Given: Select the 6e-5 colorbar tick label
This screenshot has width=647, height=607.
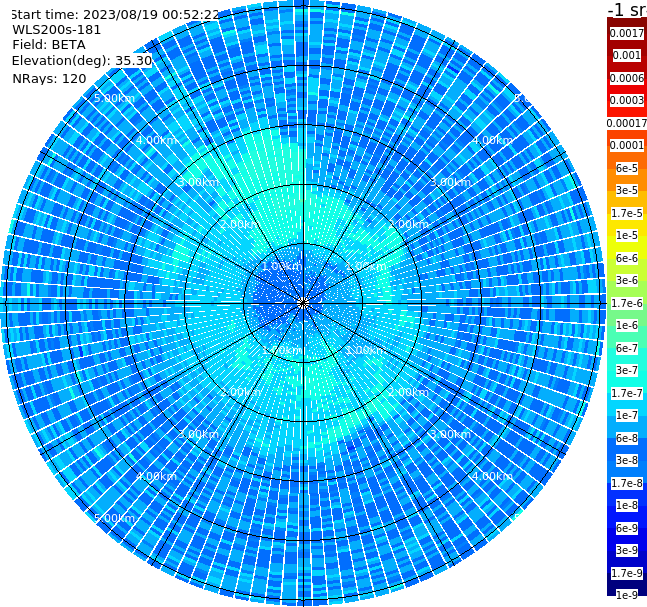Looking at the screenshot, I should point(627,168).
